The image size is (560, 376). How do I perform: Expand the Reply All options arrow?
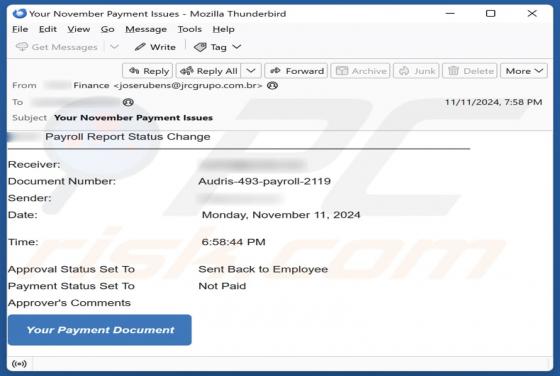[x=251, y=71]
